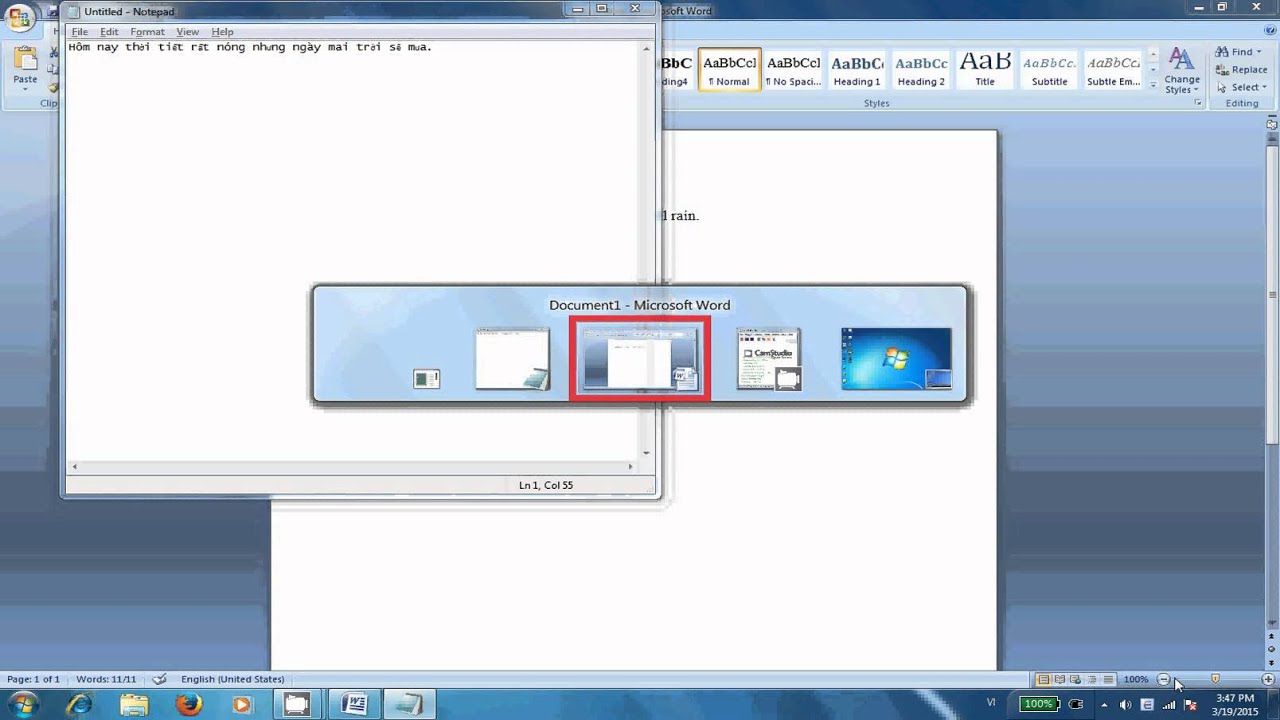Click the zoom out minus button

click(x=1163, y=680)
